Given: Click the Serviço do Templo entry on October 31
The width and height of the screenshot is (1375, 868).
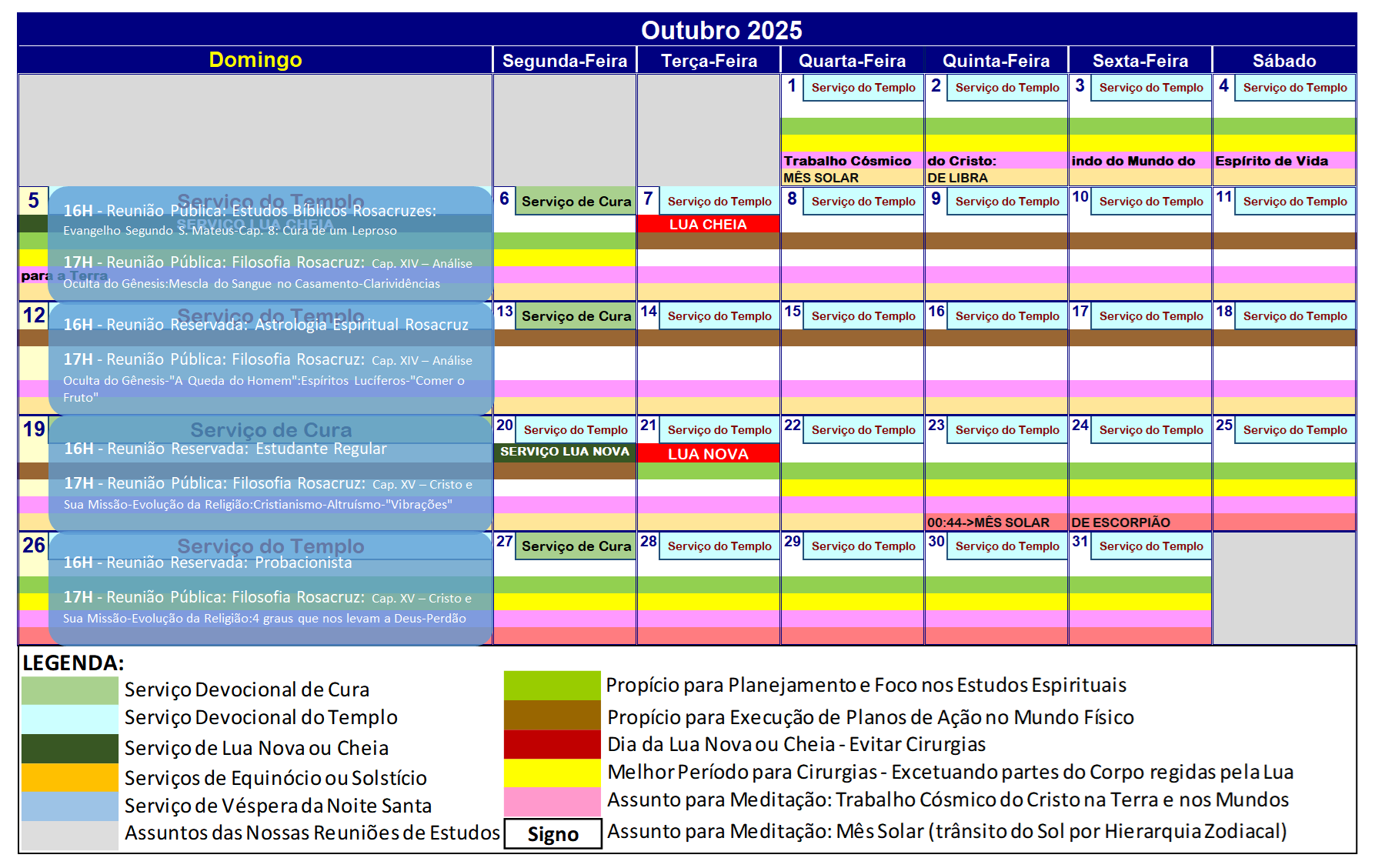Looking at the screenshot, I should 1150,546.
